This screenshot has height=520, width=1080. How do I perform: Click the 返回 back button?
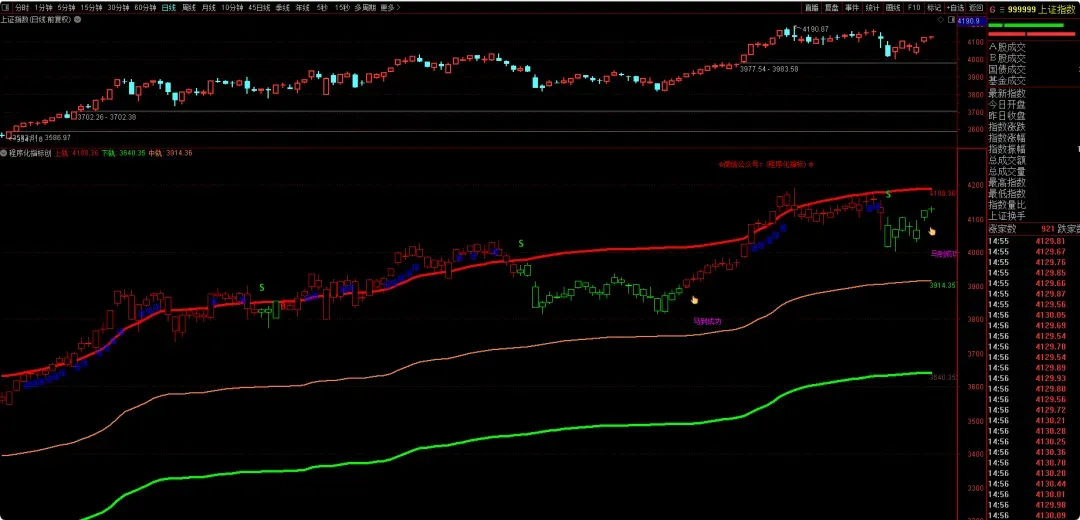(975, 8)
